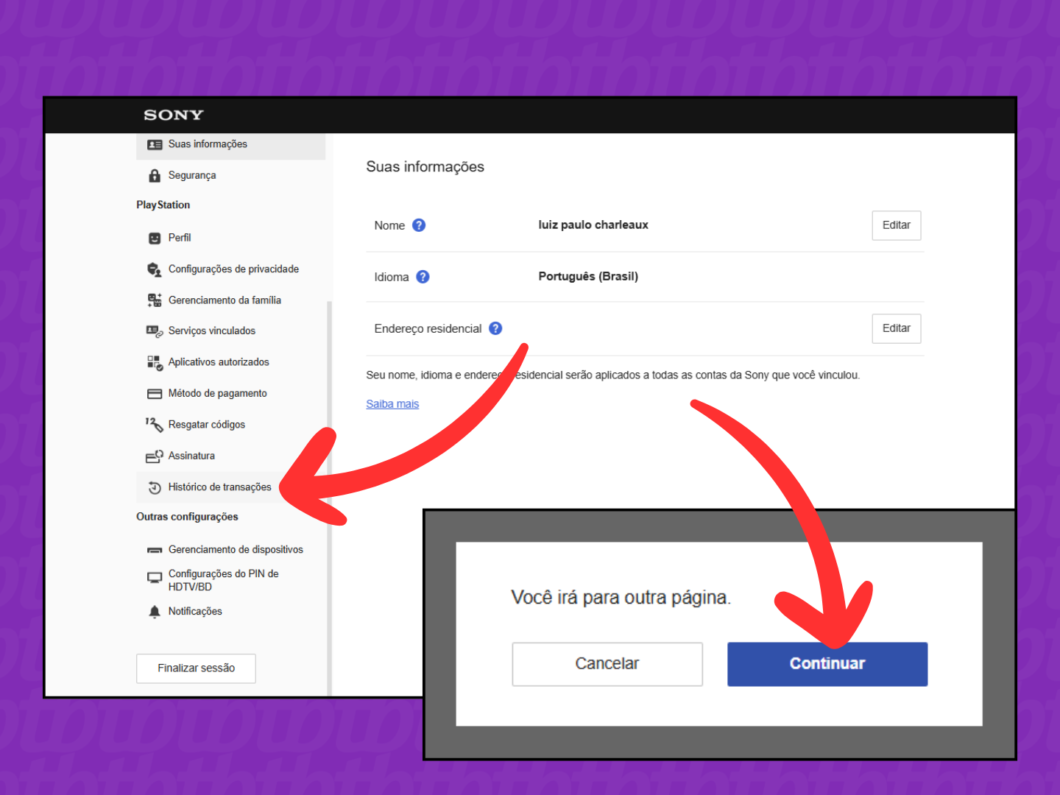
Task: Click the face icon next to Perfil
Action: [155, 238]
